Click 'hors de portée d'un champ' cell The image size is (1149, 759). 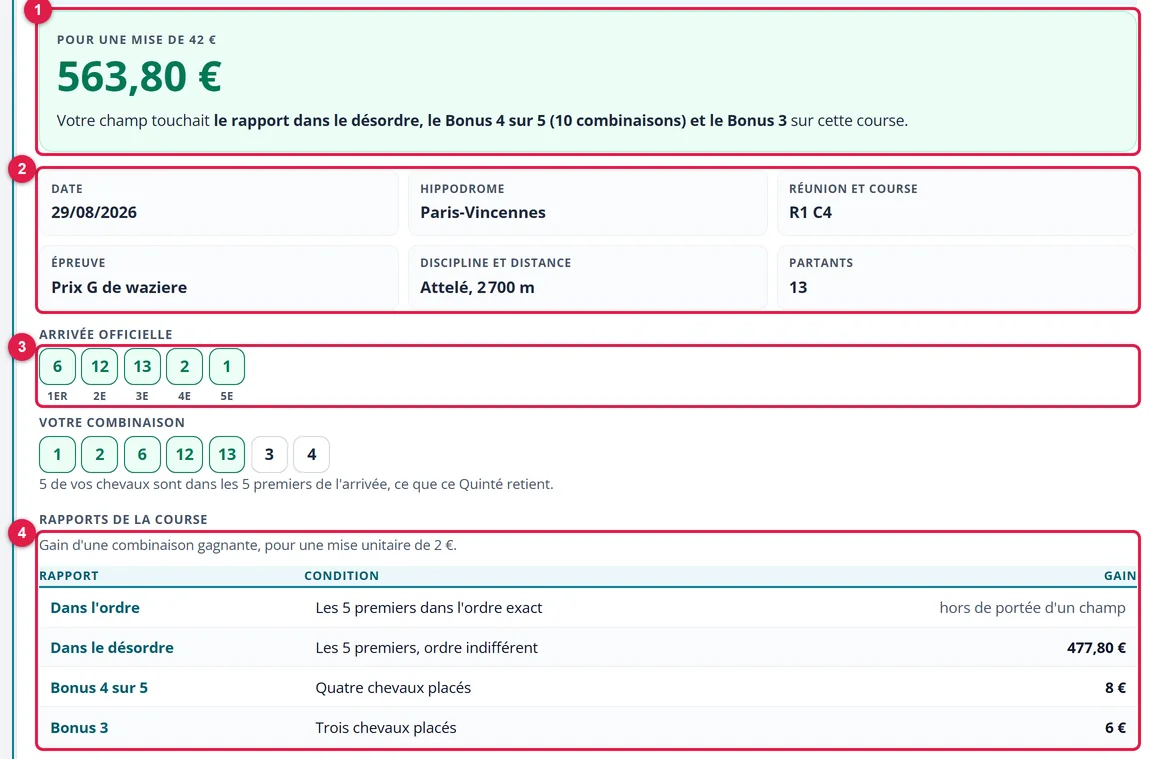[1032, 607]
